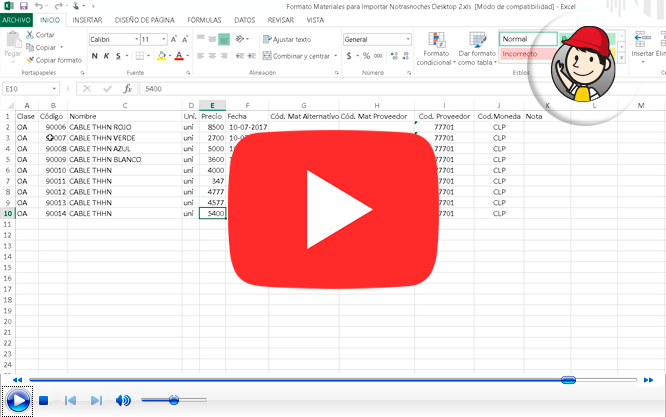The height and width of the screenshot is (417, 666).
Task: Click the large red YouTube play button
Action: [334, 209]
